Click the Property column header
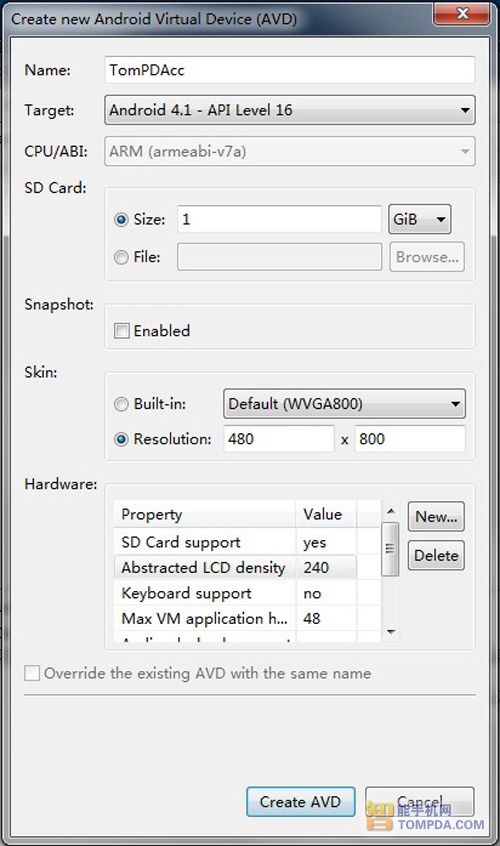Image resolution: width=500 pixels, height=846 pixels. [x=205, y=514]
